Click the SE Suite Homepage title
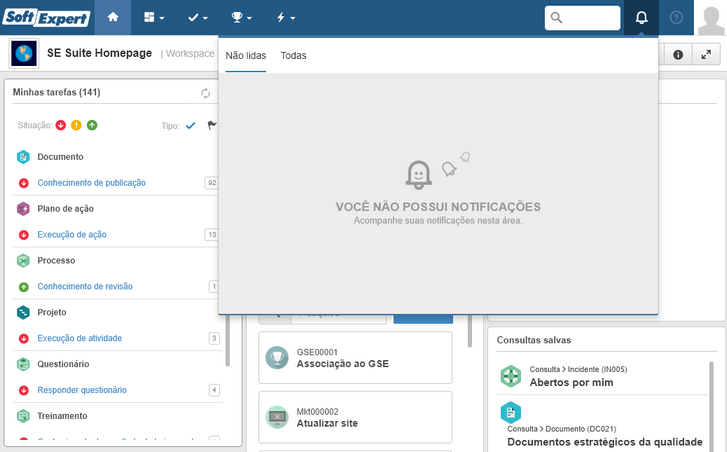Image resolution: width=727 pixels, height=452 pixels. pos(99,53)
